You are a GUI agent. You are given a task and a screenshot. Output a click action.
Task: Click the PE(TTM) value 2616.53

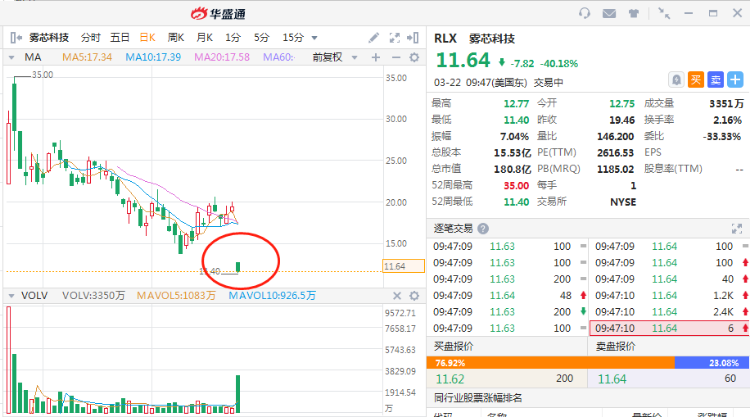coord(615,153)
